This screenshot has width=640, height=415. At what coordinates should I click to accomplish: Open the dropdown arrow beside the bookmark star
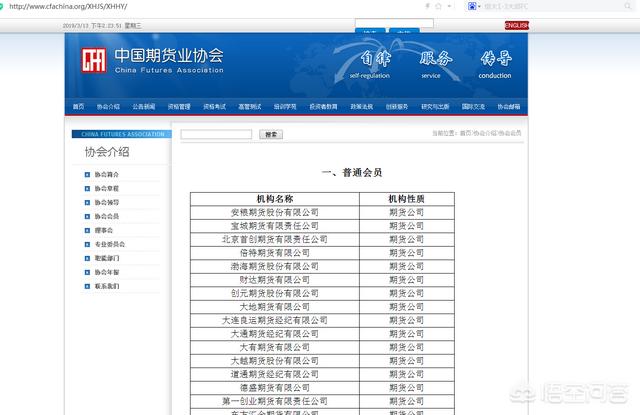(449, 6)
